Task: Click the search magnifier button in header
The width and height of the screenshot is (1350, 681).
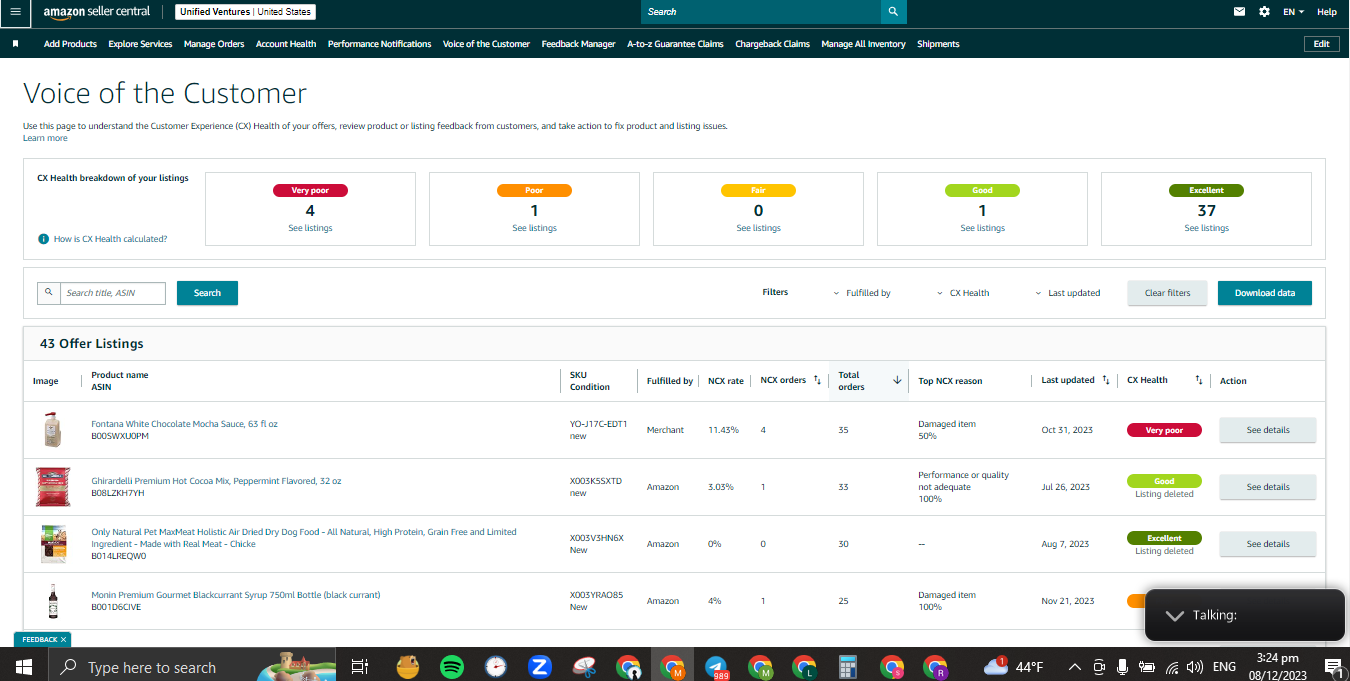Action: tap(893, 12)
